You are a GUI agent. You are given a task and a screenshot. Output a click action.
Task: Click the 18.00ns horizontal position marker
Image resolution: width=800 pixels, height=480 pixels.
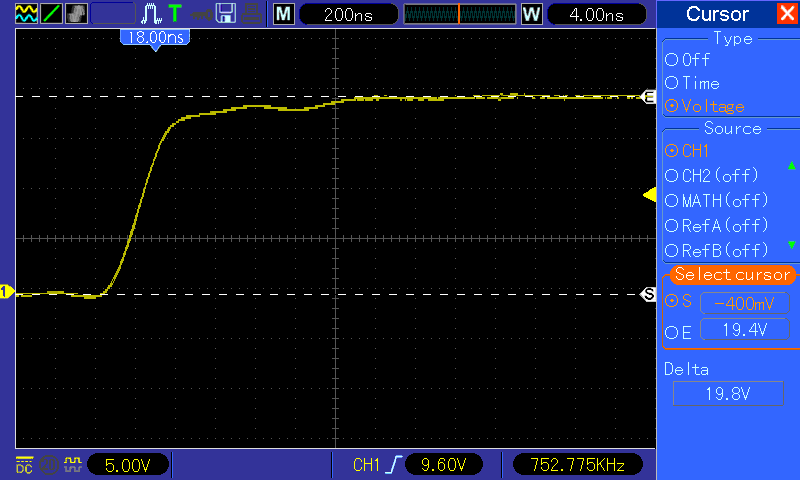point(155,39)
